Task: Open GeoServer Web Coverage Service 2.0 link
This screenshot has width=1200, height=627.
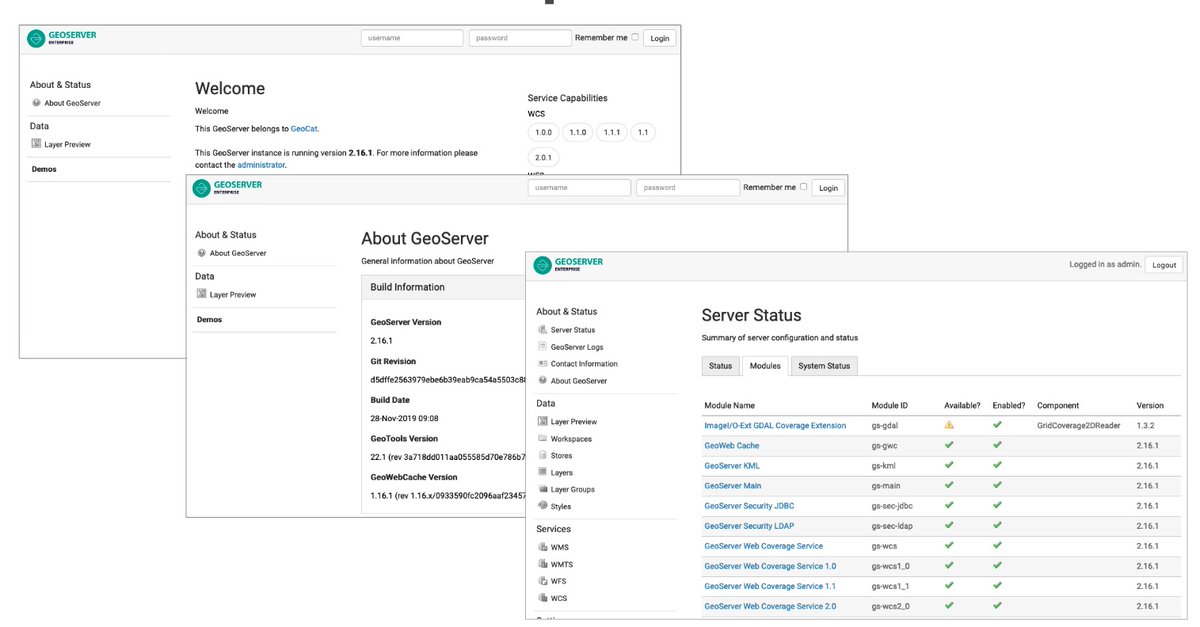Action: (770, 606)
